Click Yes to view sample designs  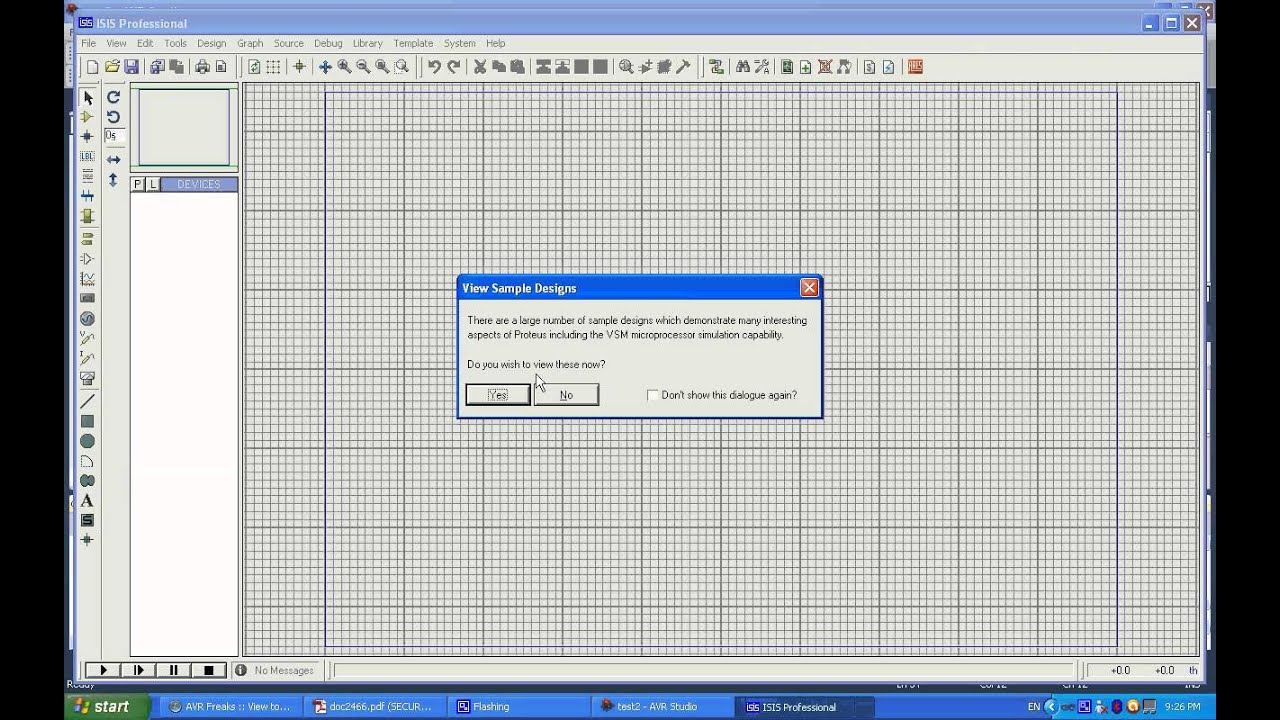tap(498, 395)
